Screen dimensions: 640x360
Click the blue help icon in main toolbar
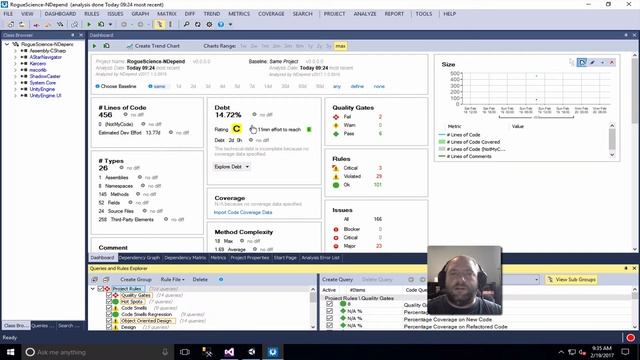221,24
